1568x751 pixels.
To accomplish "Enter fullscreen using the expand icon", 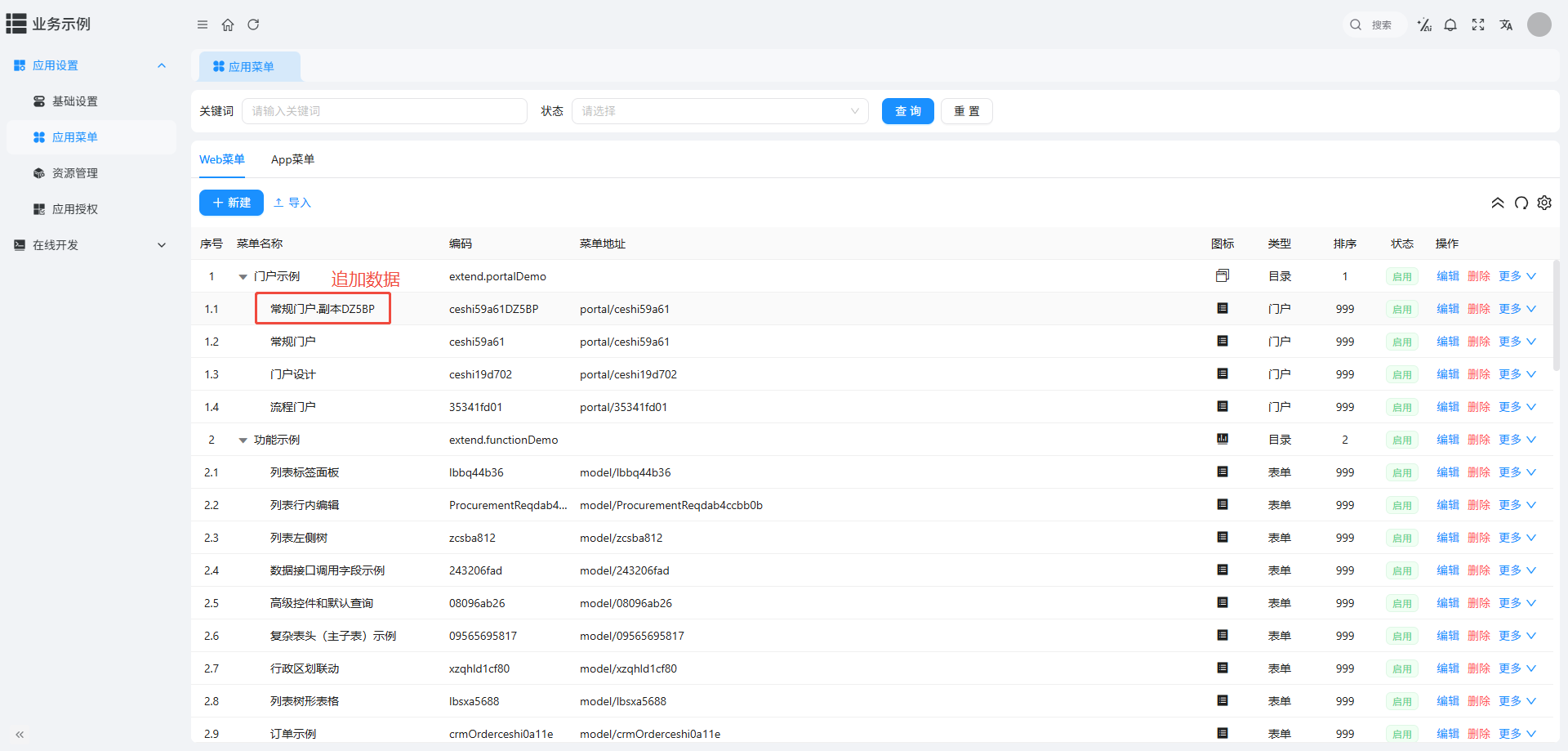I will tap(1478, 25).
